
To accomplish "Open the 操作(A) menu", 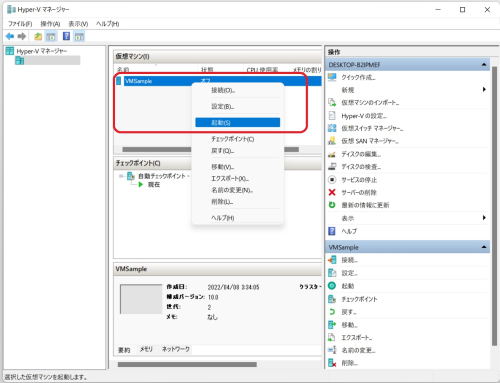I will [x=50, y=24].
